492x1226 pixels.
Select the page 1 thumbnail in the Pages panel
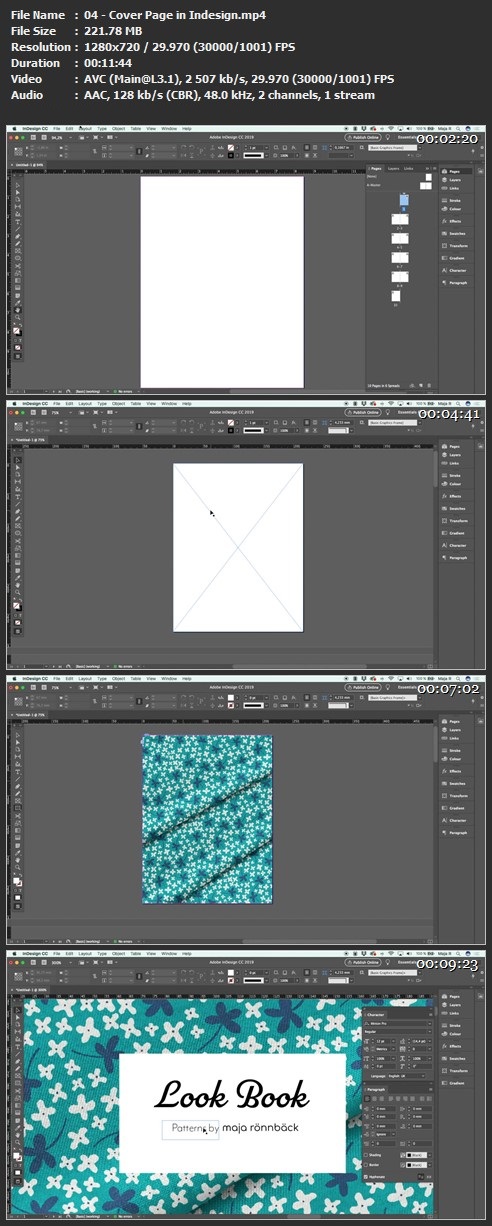point(404,201)
